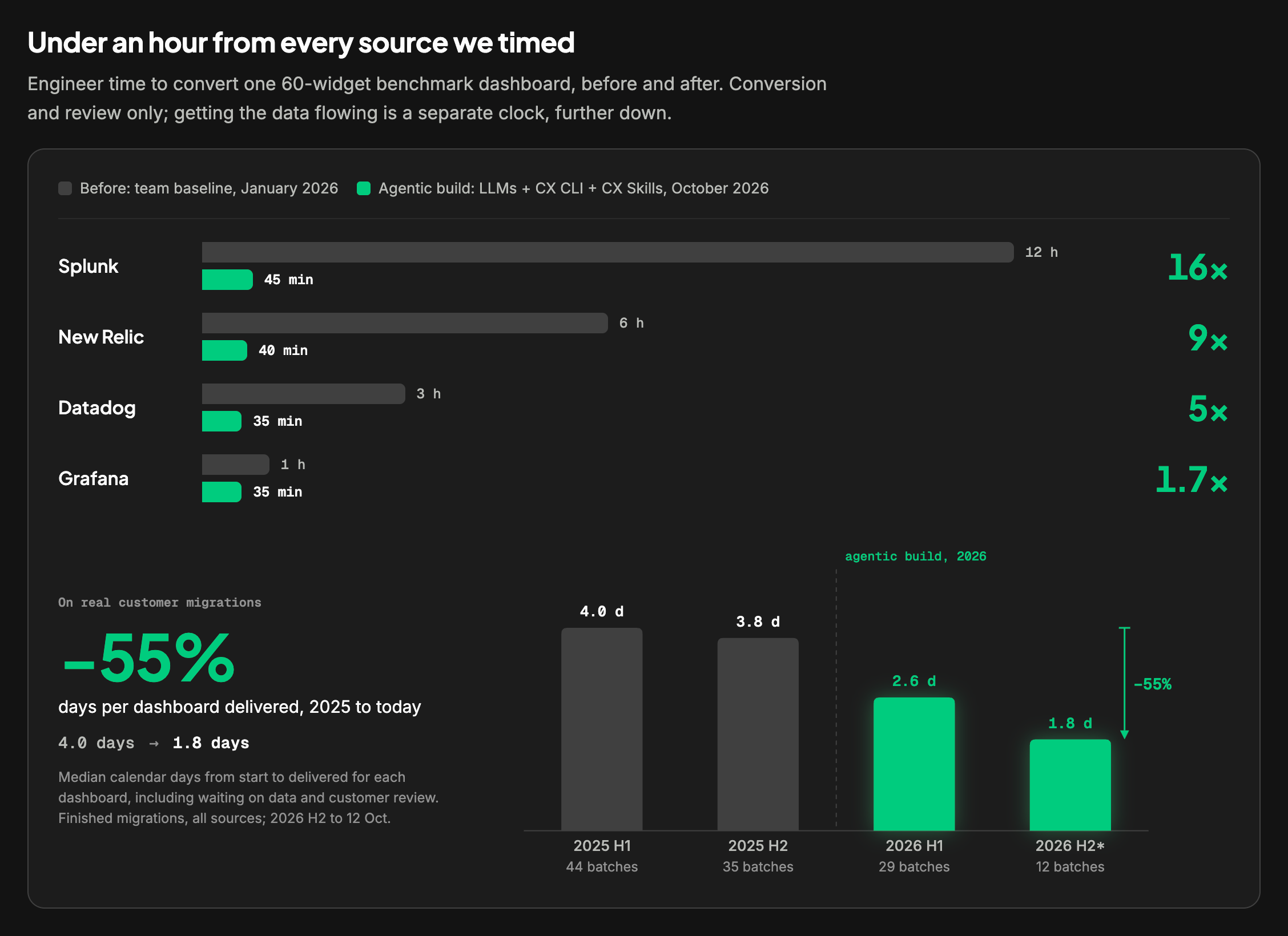Screen dimensions: 1288x936
Task: Click the 5× speedup figure
Action: pos(1207,409)
